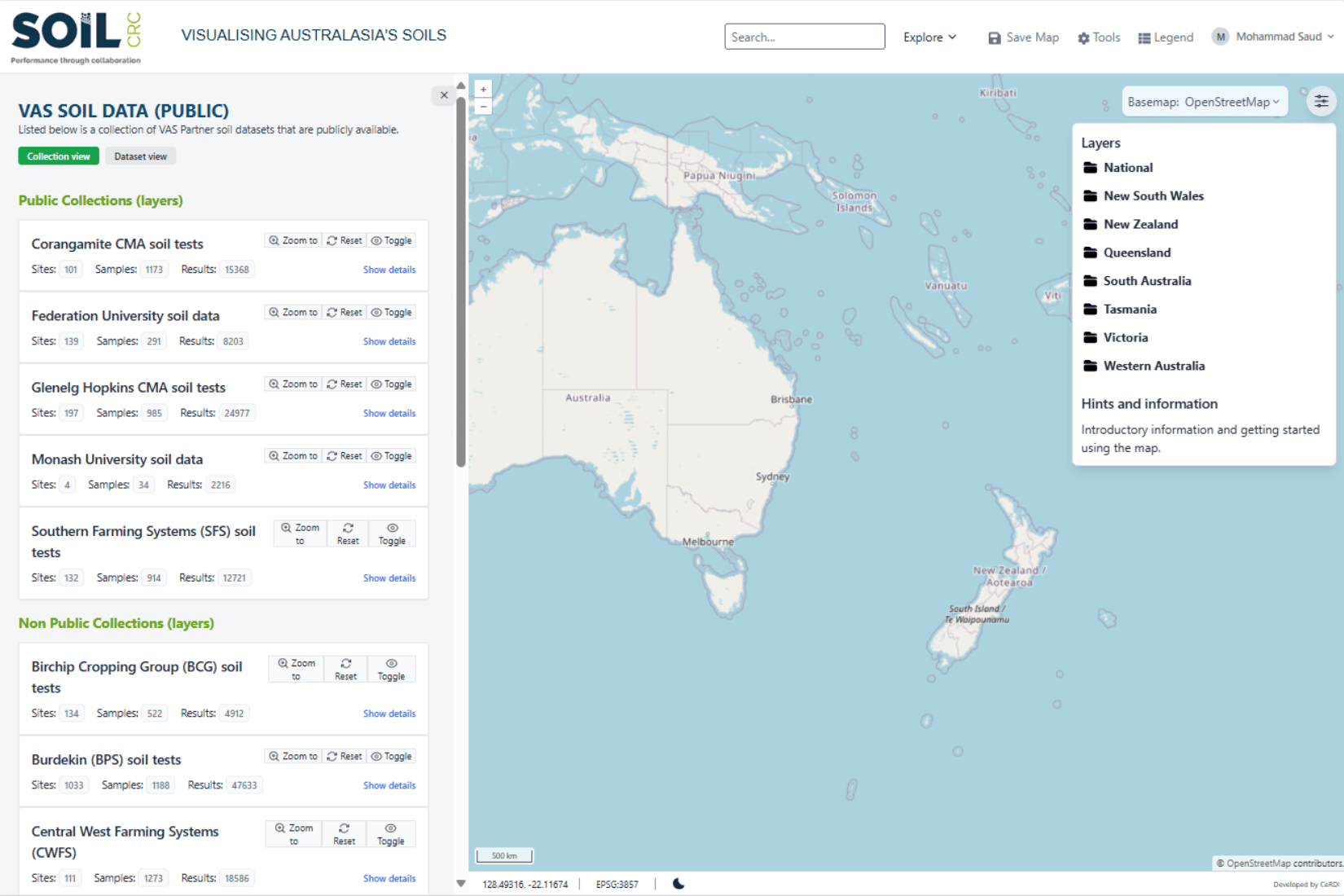
Task: Expand the Mohammad Saud user menu
Action: click(1276, 37)
